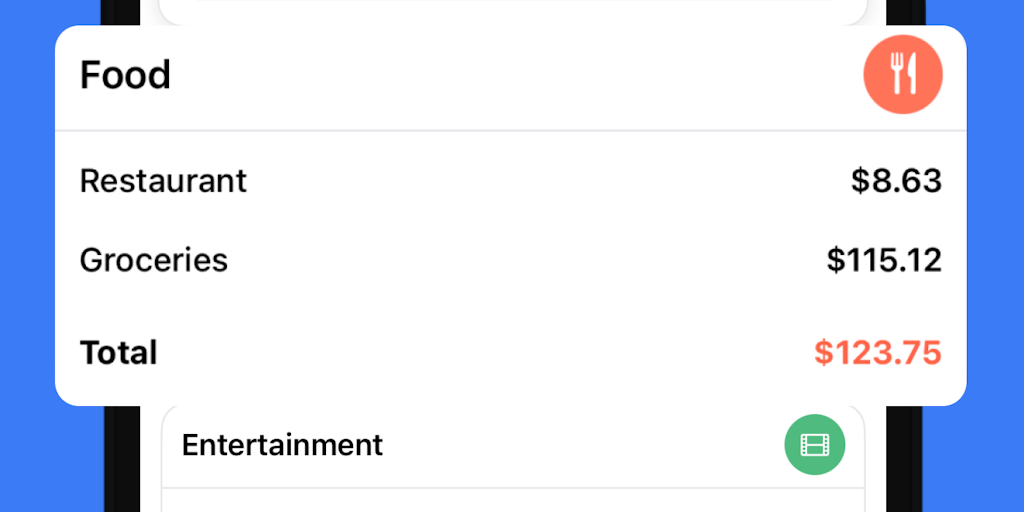Tap the Food fork-and-knife icon
Image resolution: width=1024 pixels, height=512 pixels.
coord(903,75)
